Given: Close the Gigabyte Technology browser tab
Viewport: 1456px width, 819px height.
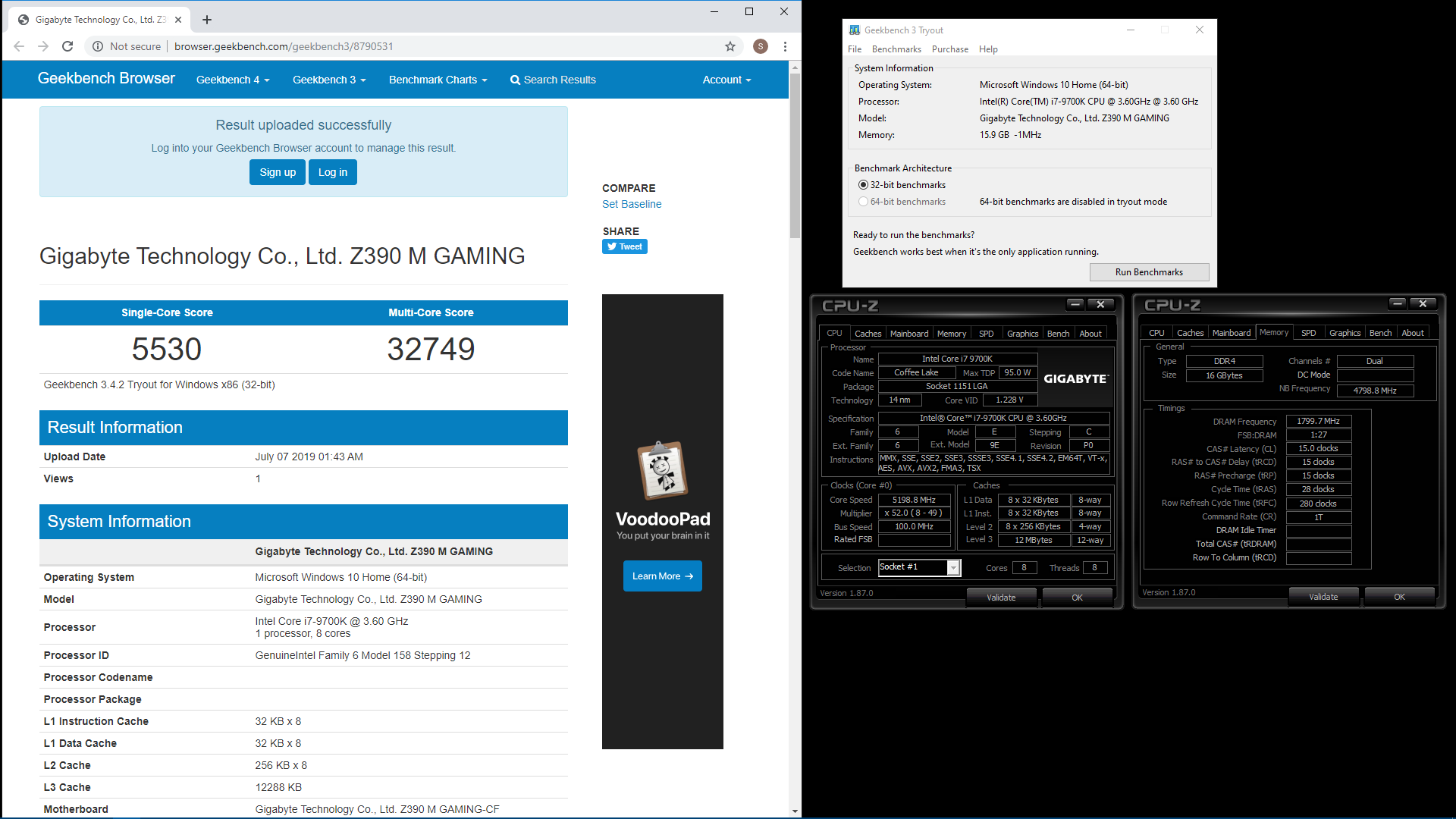Looking at the screenshot, I should [178, 20].
